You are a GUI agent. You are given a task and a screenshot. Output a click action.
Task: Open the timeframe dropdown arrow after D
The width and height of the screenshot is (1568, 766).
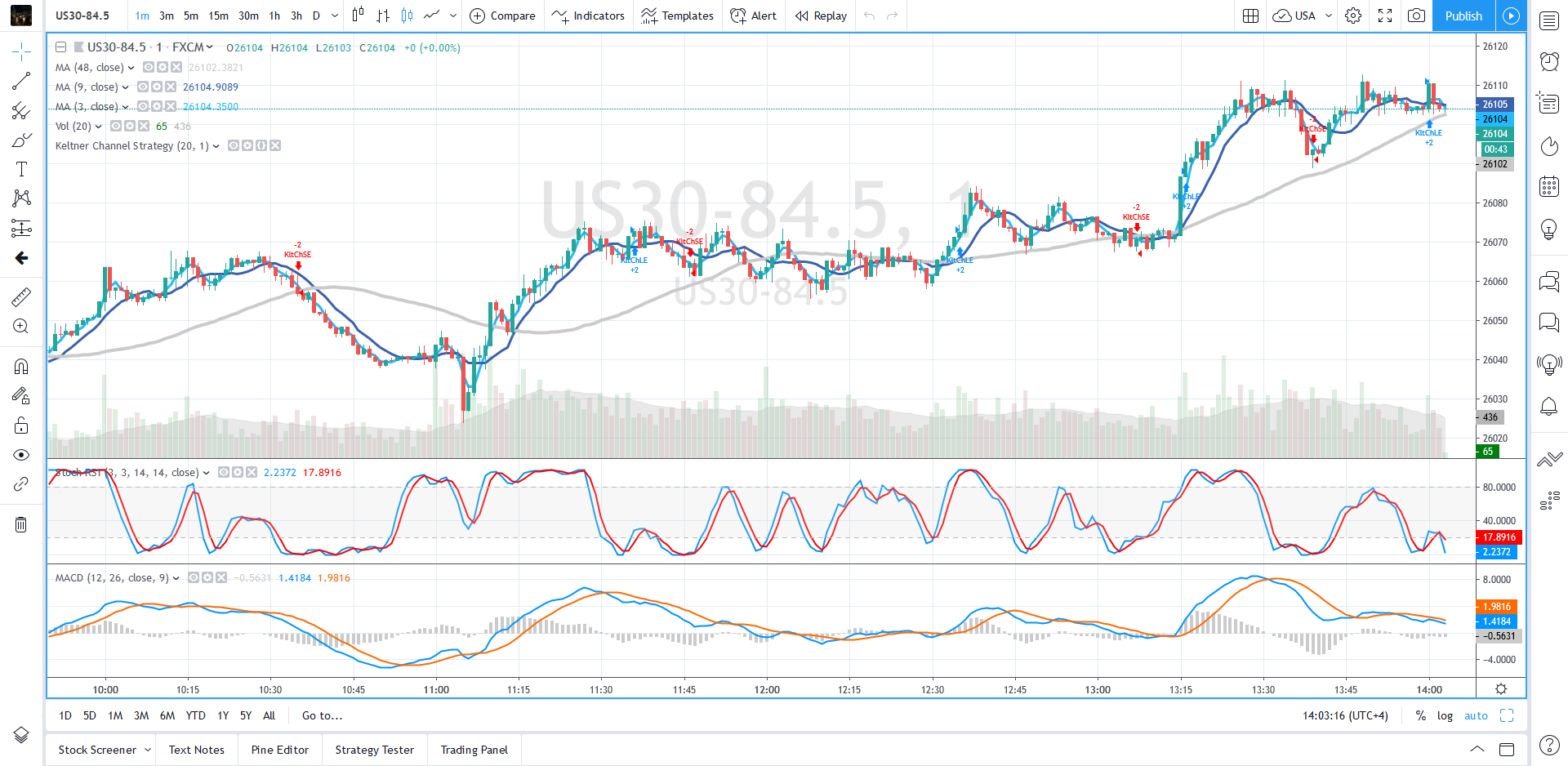(335, 16)
